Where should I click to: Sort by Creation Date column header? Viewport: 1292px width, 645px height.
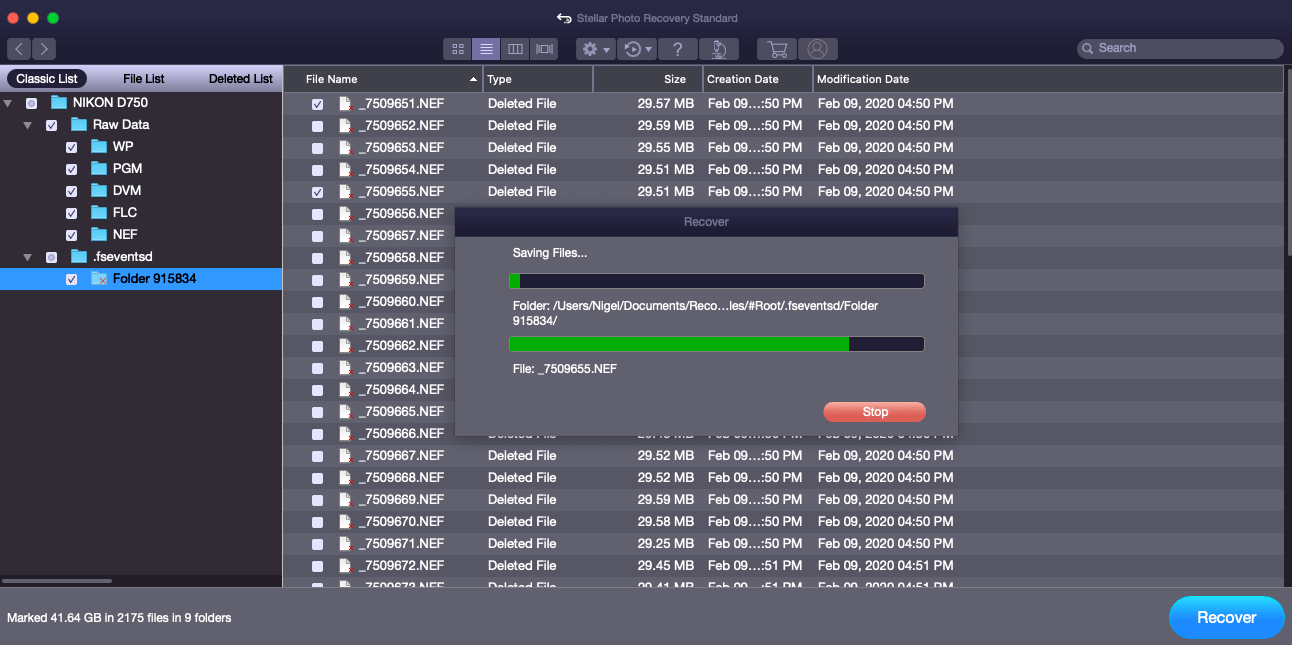pyautogui.click(x=756, y=79)
